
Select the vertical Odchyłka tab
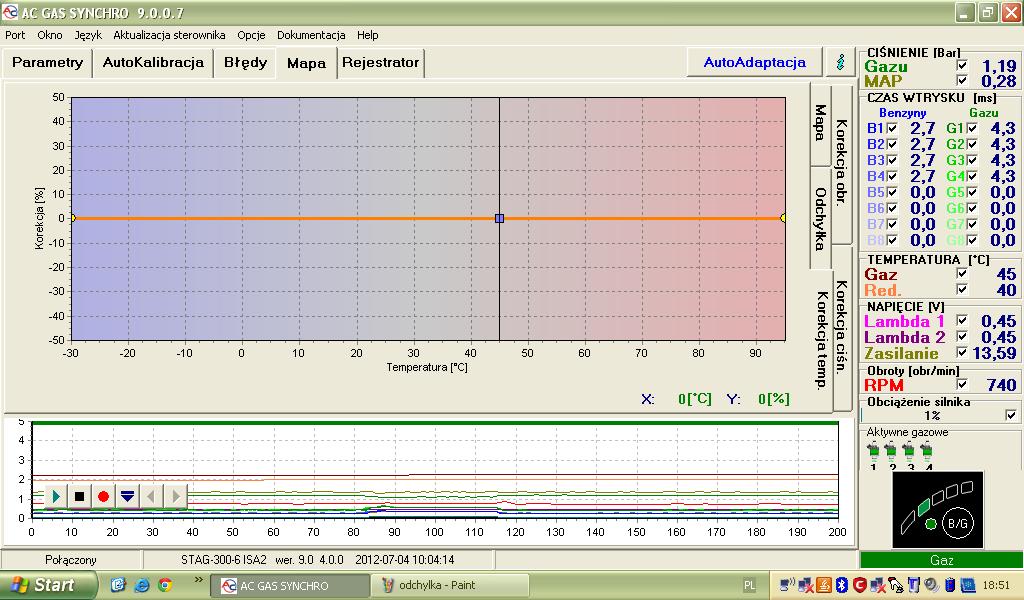coord(820,218)
